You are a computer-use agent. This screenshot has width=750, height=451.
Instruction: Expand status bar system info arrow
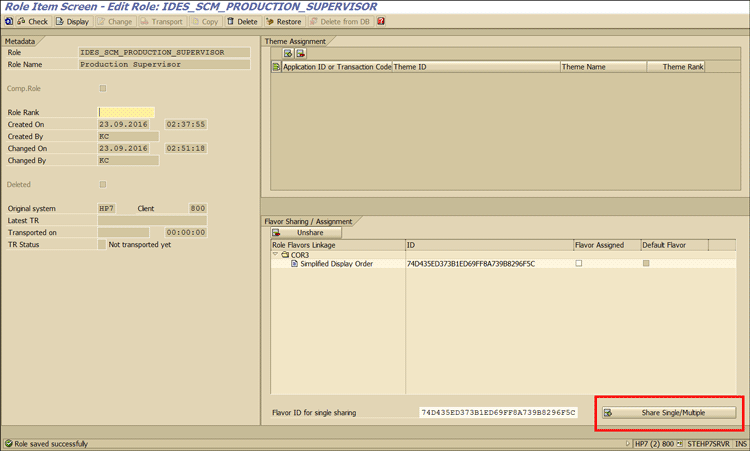point(628,443)
